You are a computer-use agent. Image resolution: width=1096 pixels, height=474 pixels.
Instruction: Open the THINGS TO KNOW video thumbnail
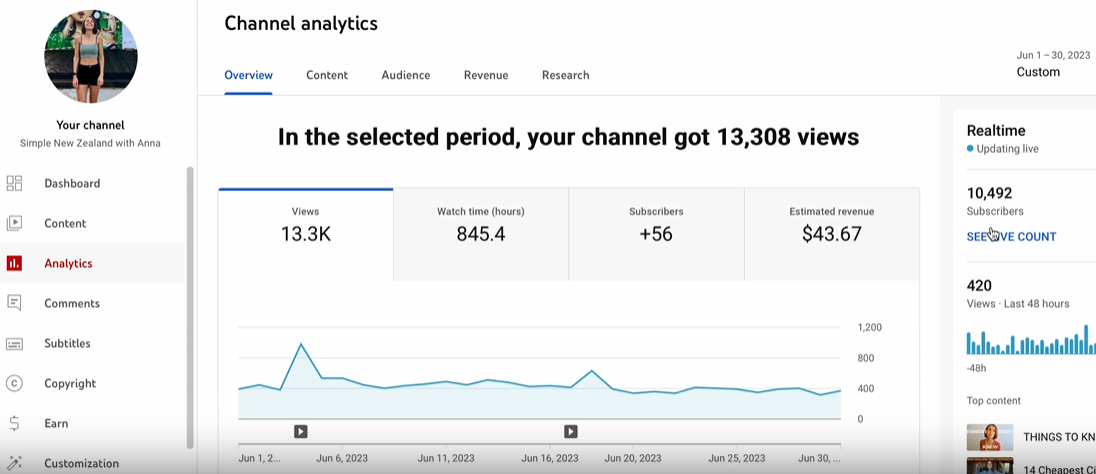pyautogui.click(x=990, y=437)
